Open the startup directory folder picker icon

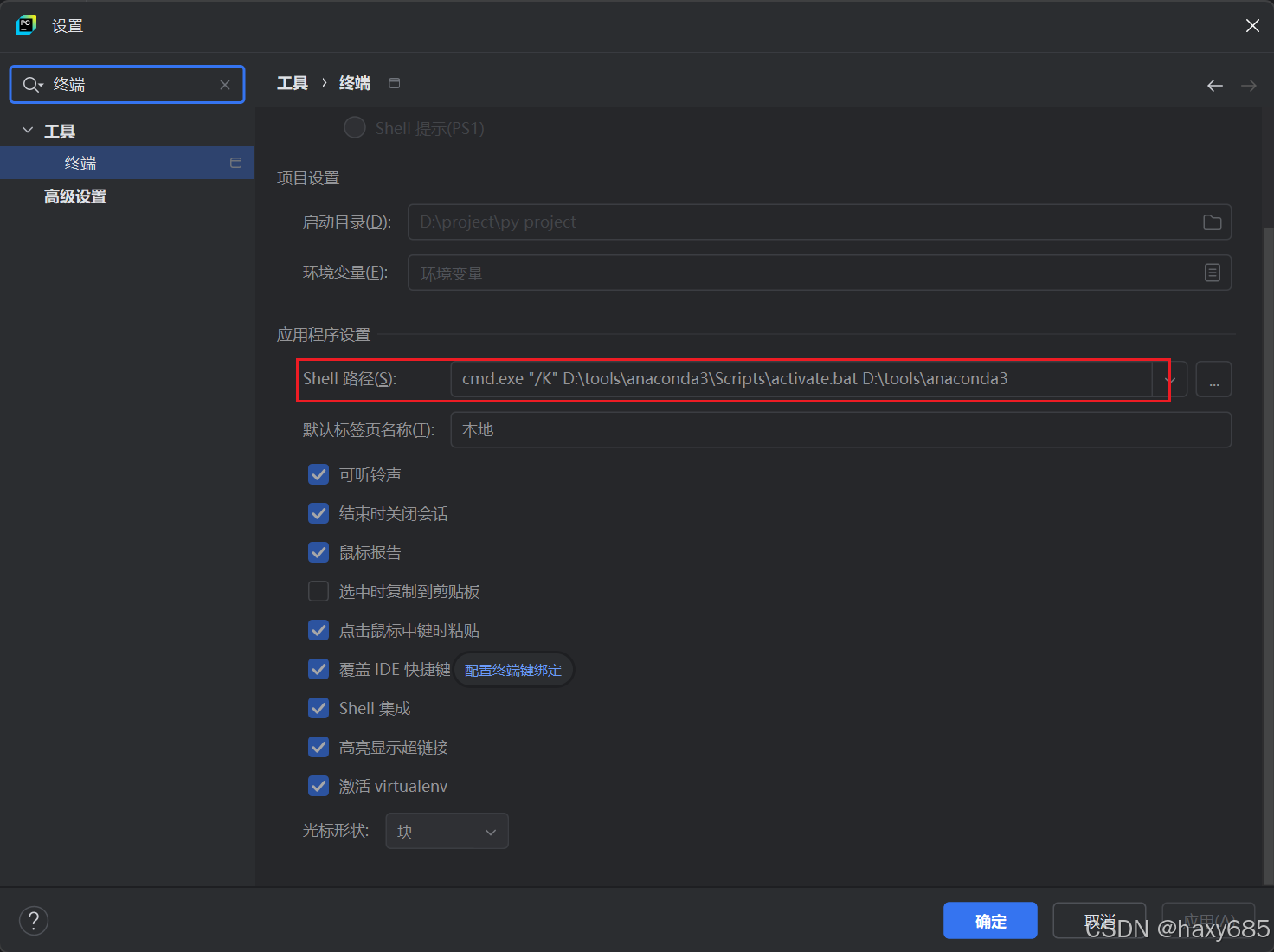point(1212,222)
